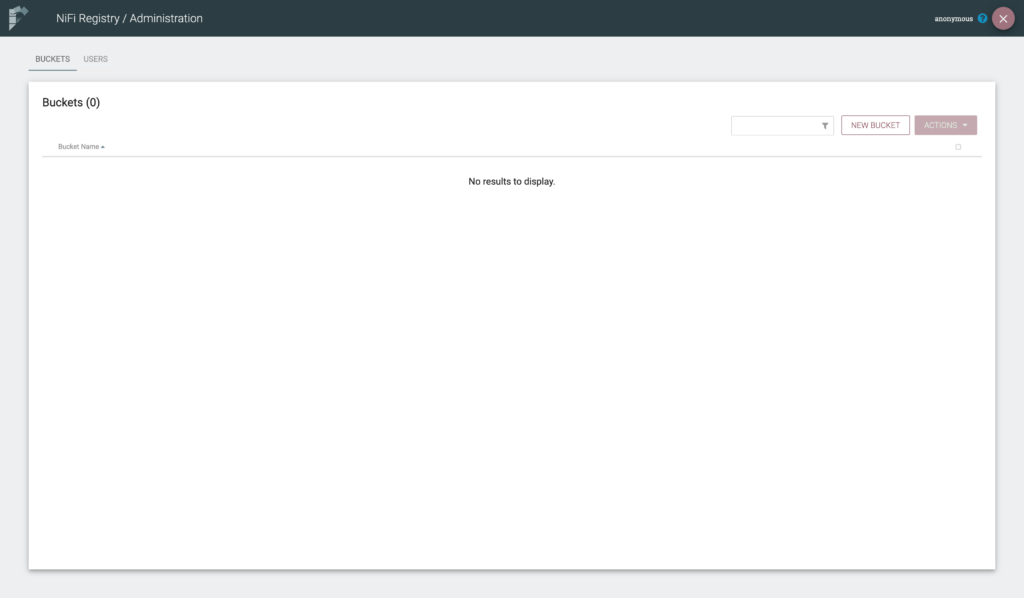Click the sort arrow beside Bucket Name
1024x598 pixels.
click(103, 147)
